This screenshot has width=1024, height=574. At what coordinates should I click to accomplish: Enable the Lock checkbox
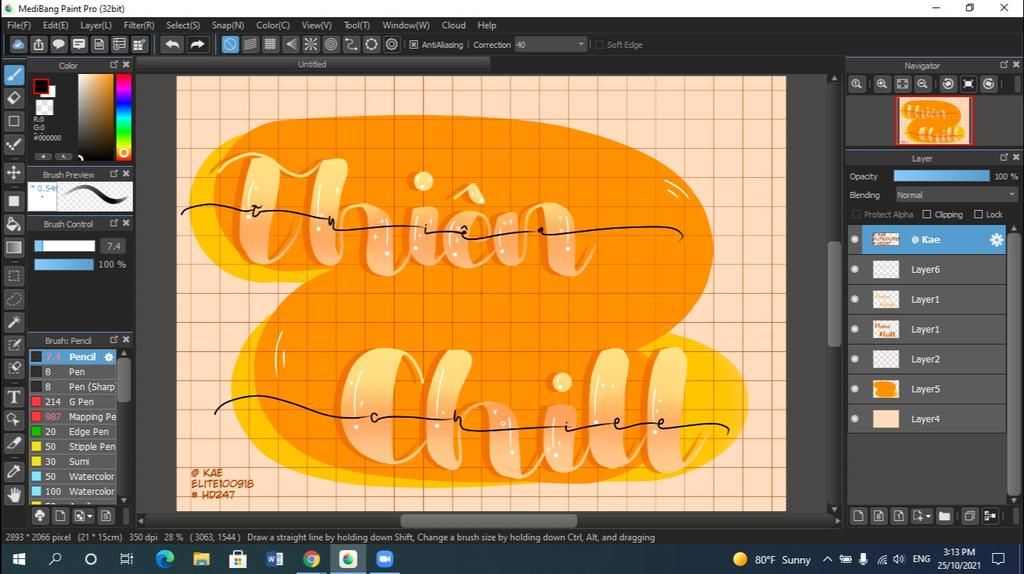click(x=978, y=214)
